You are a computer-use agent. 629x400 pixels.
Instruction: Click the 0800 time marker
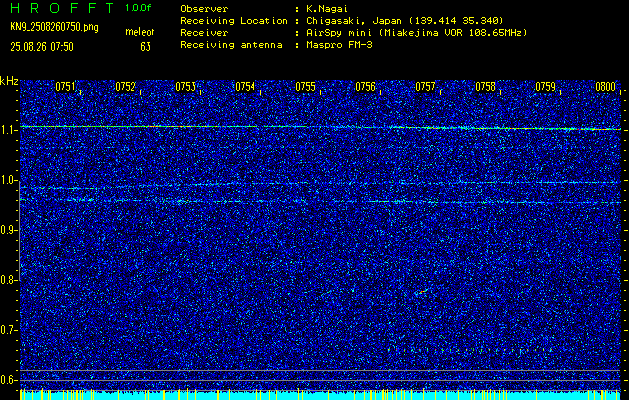pos(605,87)
